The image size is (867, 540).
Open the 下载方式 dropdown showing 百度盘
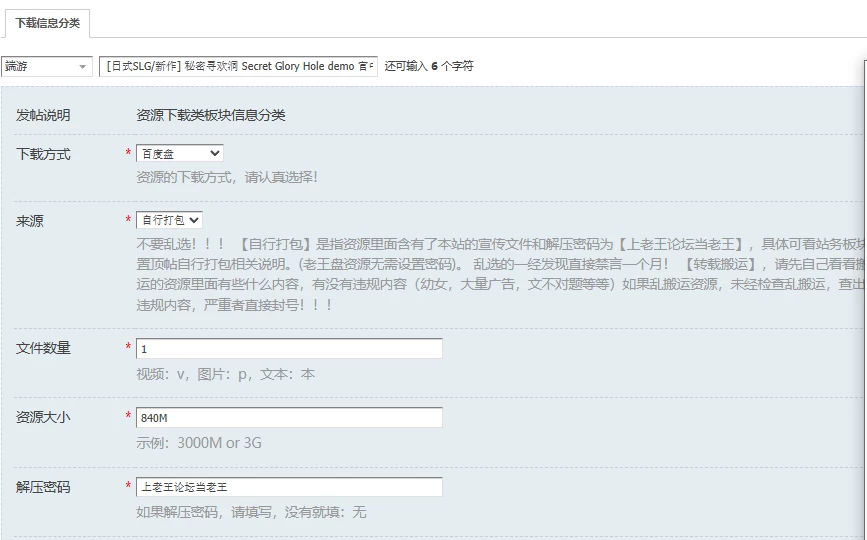tap(180, 153)
